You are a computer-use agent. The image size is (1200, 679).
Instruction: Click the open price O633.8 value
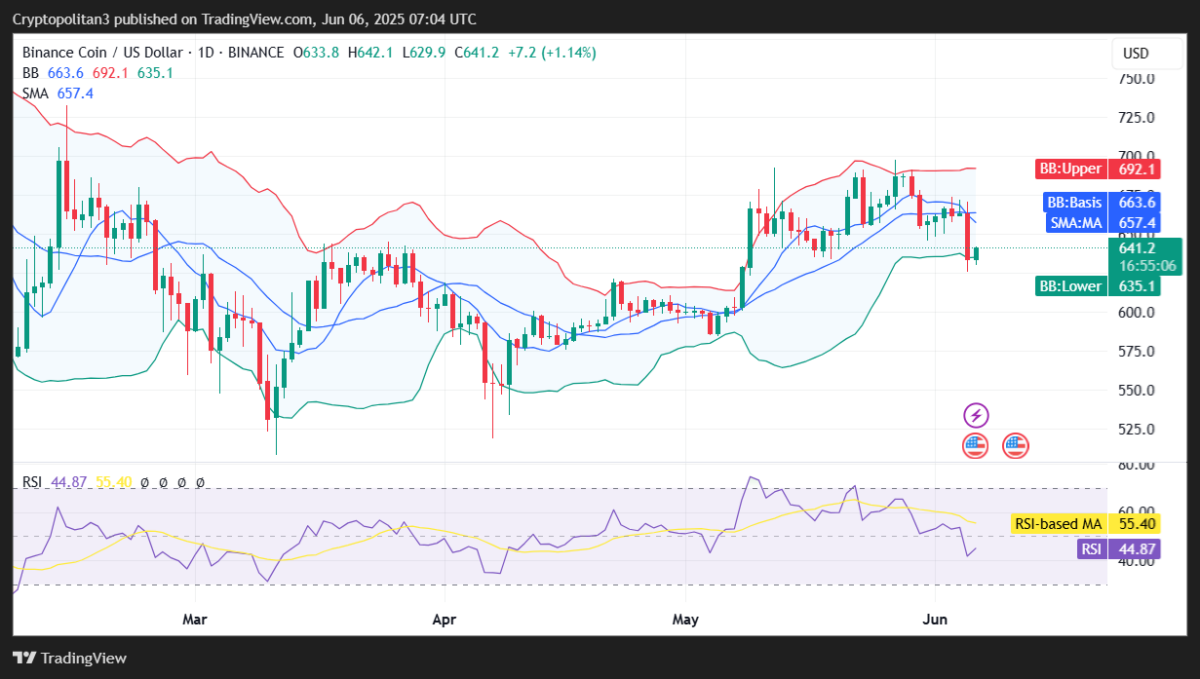tap(315, 52)
